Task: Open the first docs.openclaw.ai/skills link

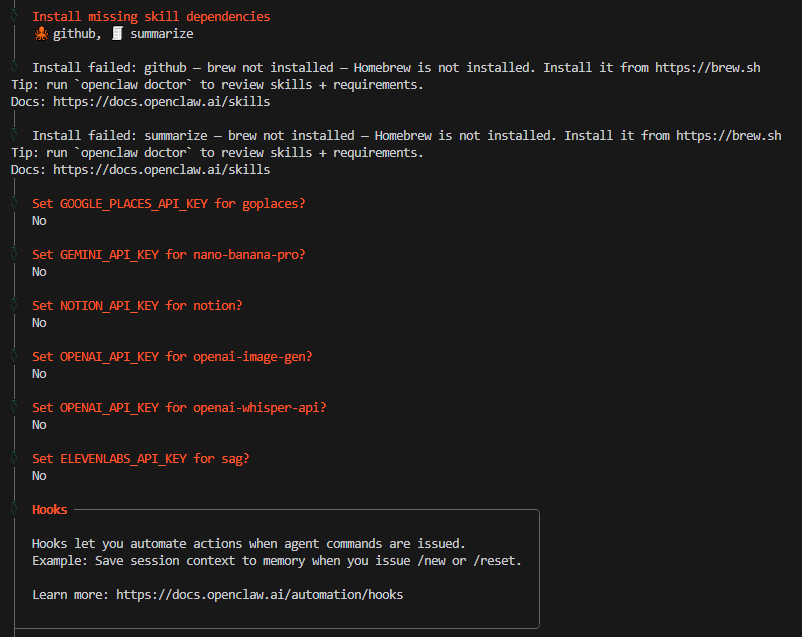Action: pos(162,102)
